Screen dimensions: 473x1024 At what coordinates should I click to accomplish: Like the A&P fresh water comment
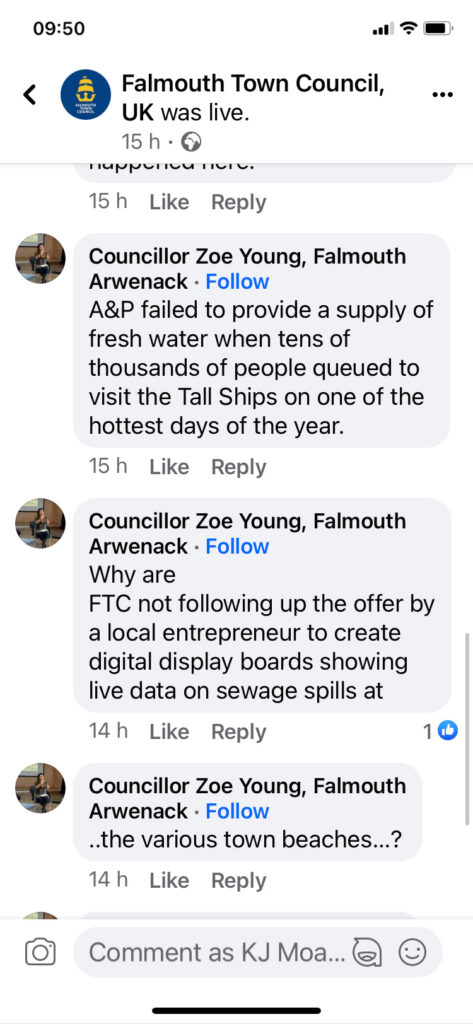pyautogui.click(x=169, y=466)
